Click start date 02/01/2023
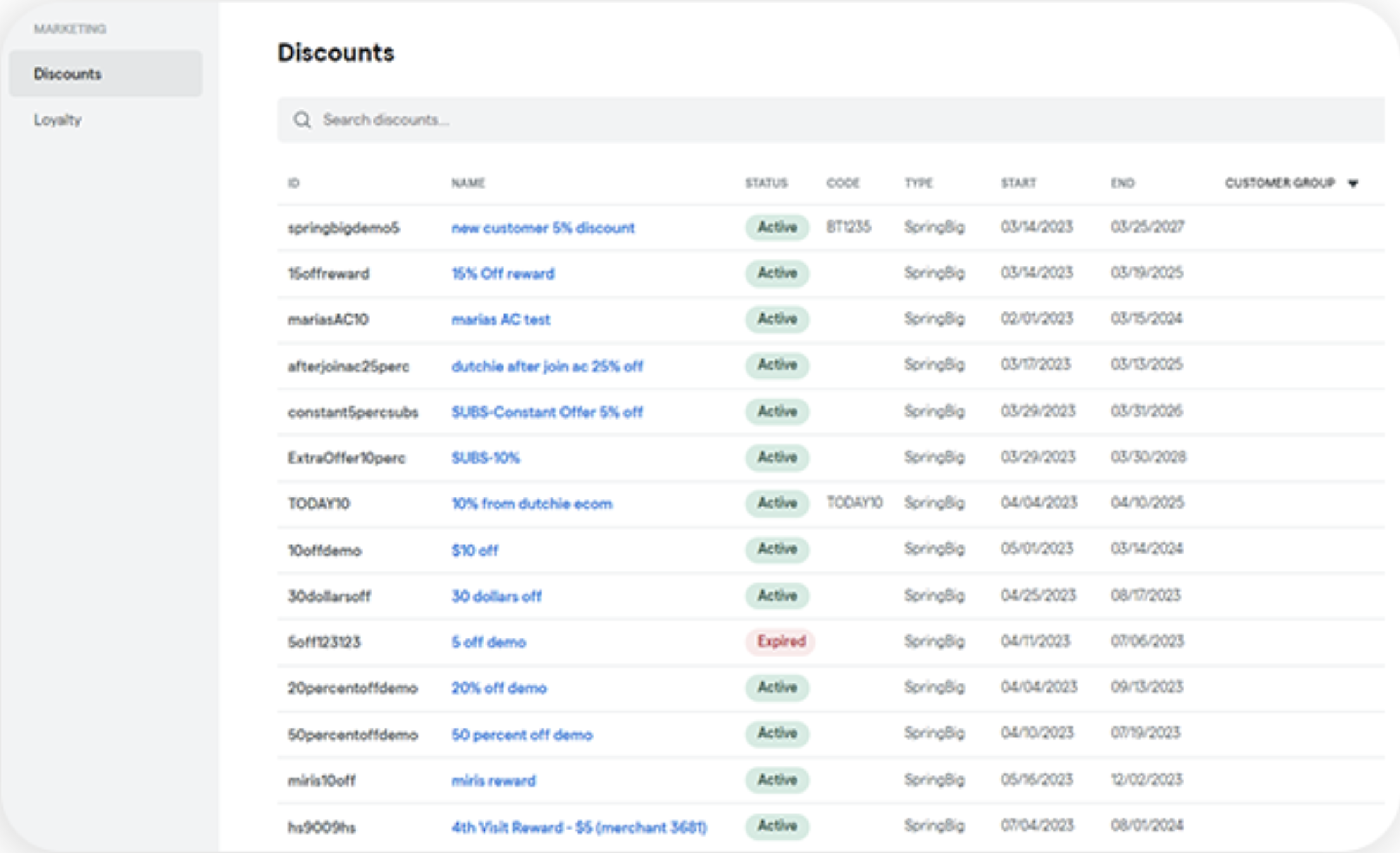 [x=1037, y=318]
